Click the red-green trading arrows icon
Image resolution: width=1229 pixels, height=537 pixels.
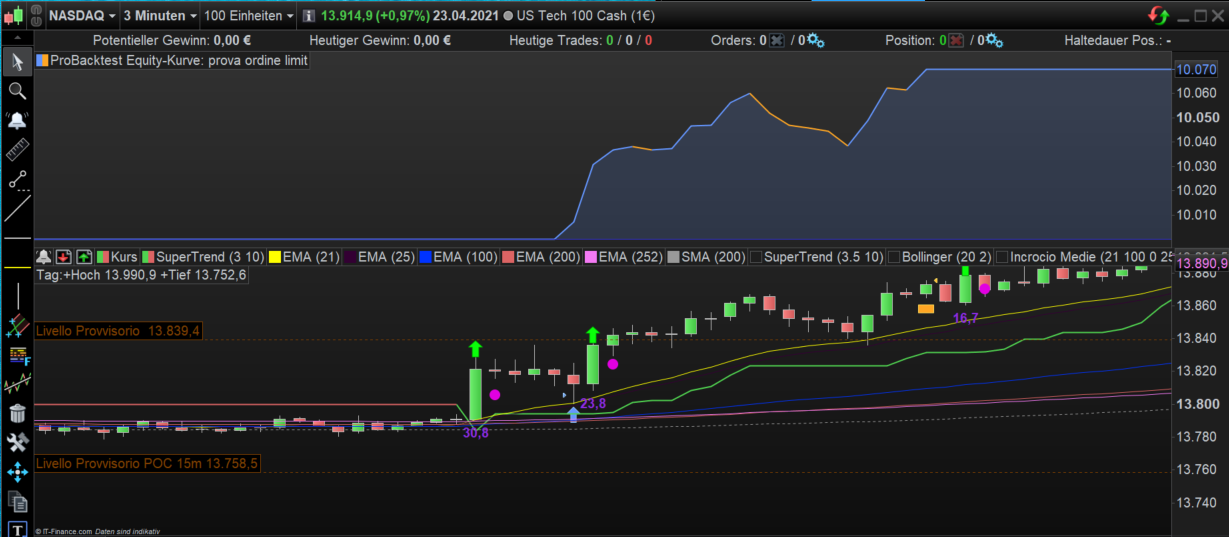click(1158, 15)
